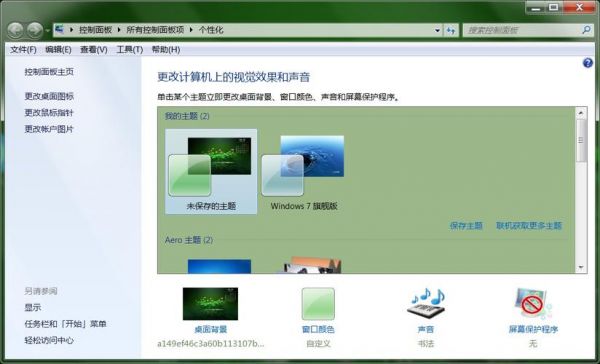Viewport: 600px width, 364px height.
Task: Click the 我的主题 (2) group header
Action: point(187,116)
